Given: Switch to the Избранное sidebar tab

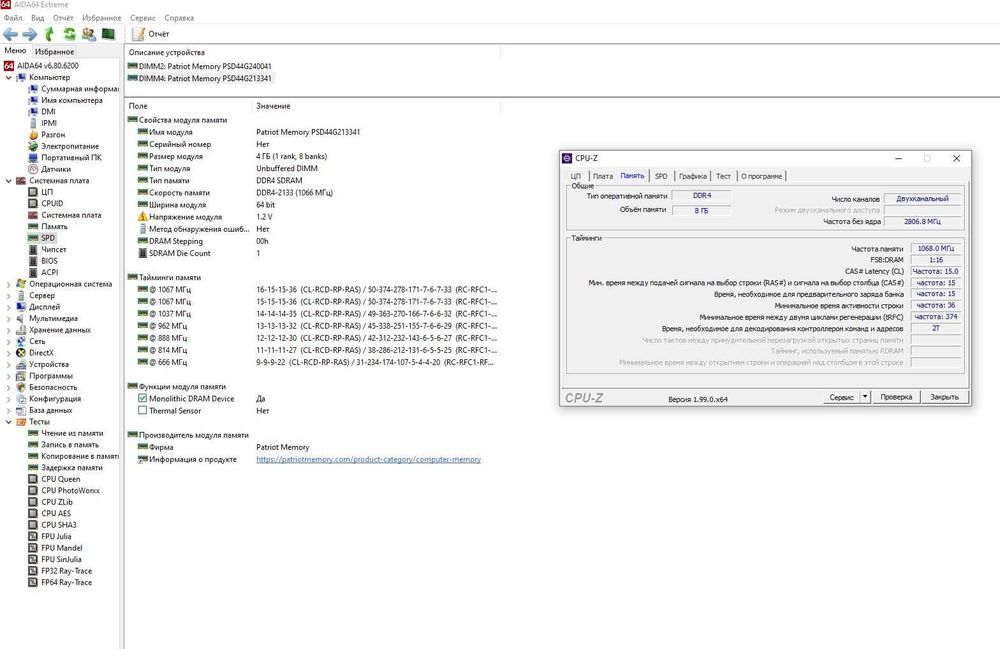Looking at the screenshot, I should click(x=55, y=51).
